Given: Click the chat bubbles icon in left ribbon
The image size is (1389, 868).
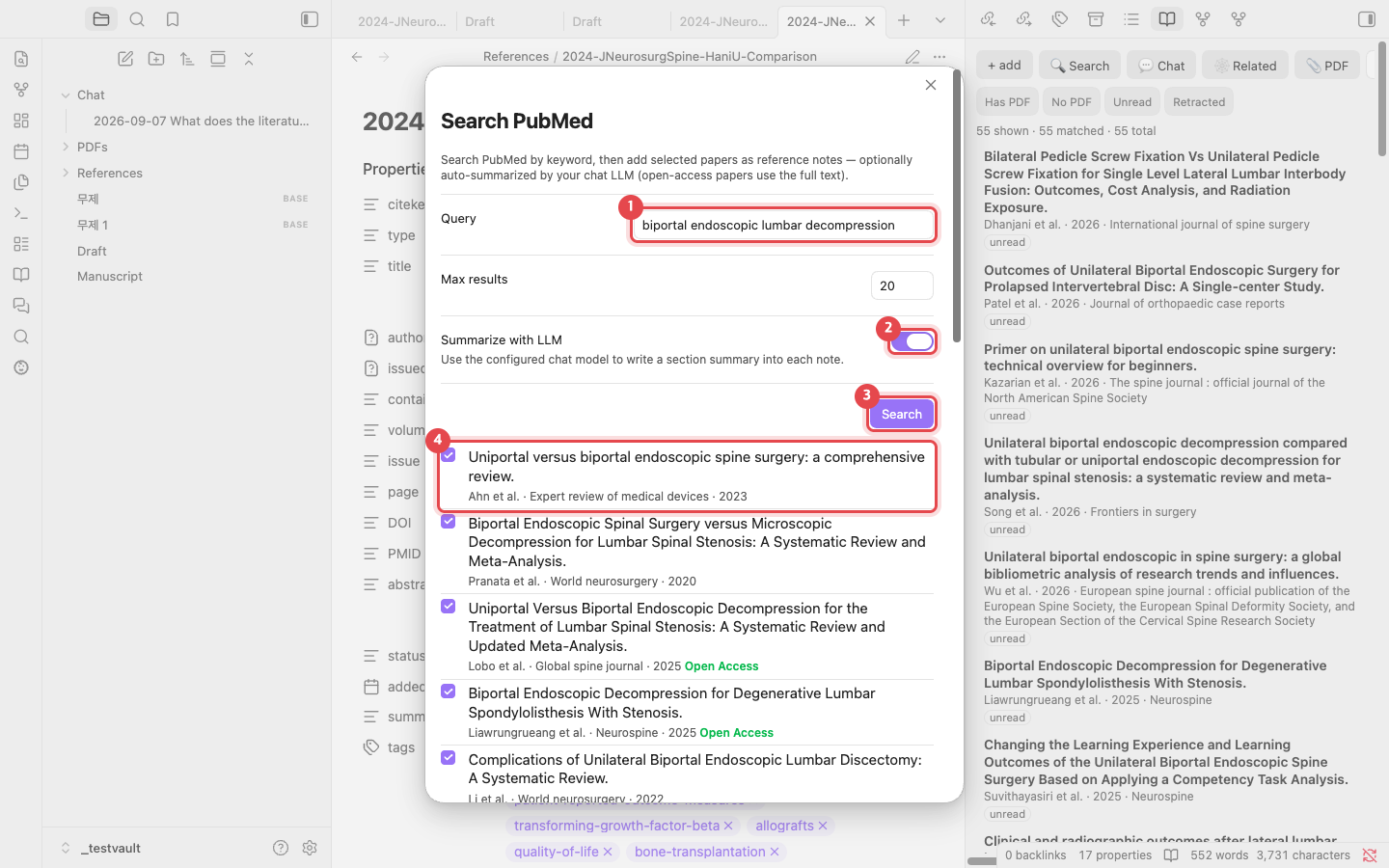Looking at the screenshot, I should pyautogui.click(x=21, y=306).
